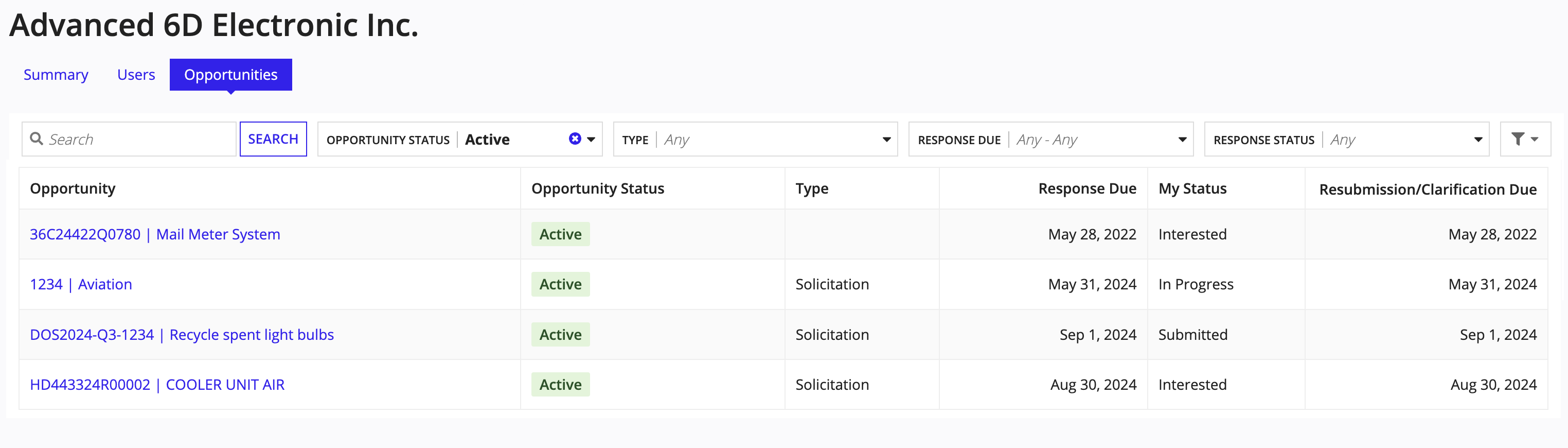Screen dimensions: 1568x448
Task: Click the Opportunity column header
Action: (73, 189)
